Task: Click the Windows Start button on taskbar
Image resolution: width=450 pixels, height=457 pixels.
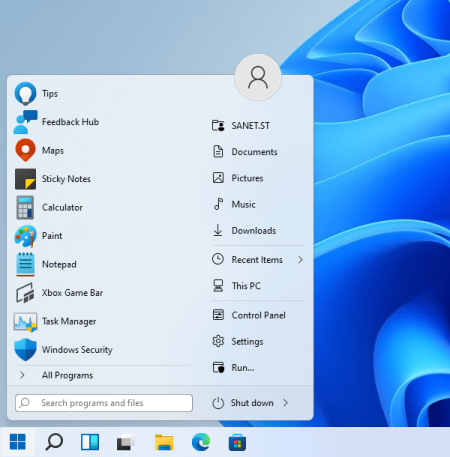Action: 18,442
